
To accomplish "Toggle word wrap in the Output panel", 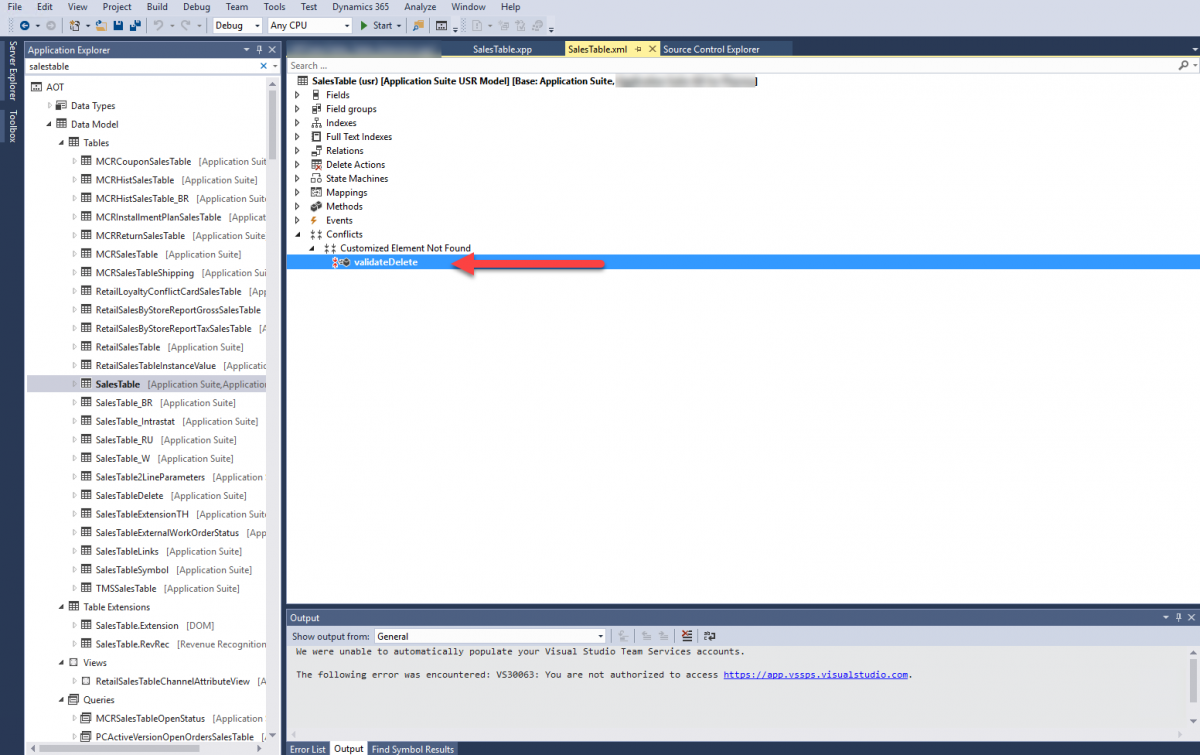I will [709, 636].
